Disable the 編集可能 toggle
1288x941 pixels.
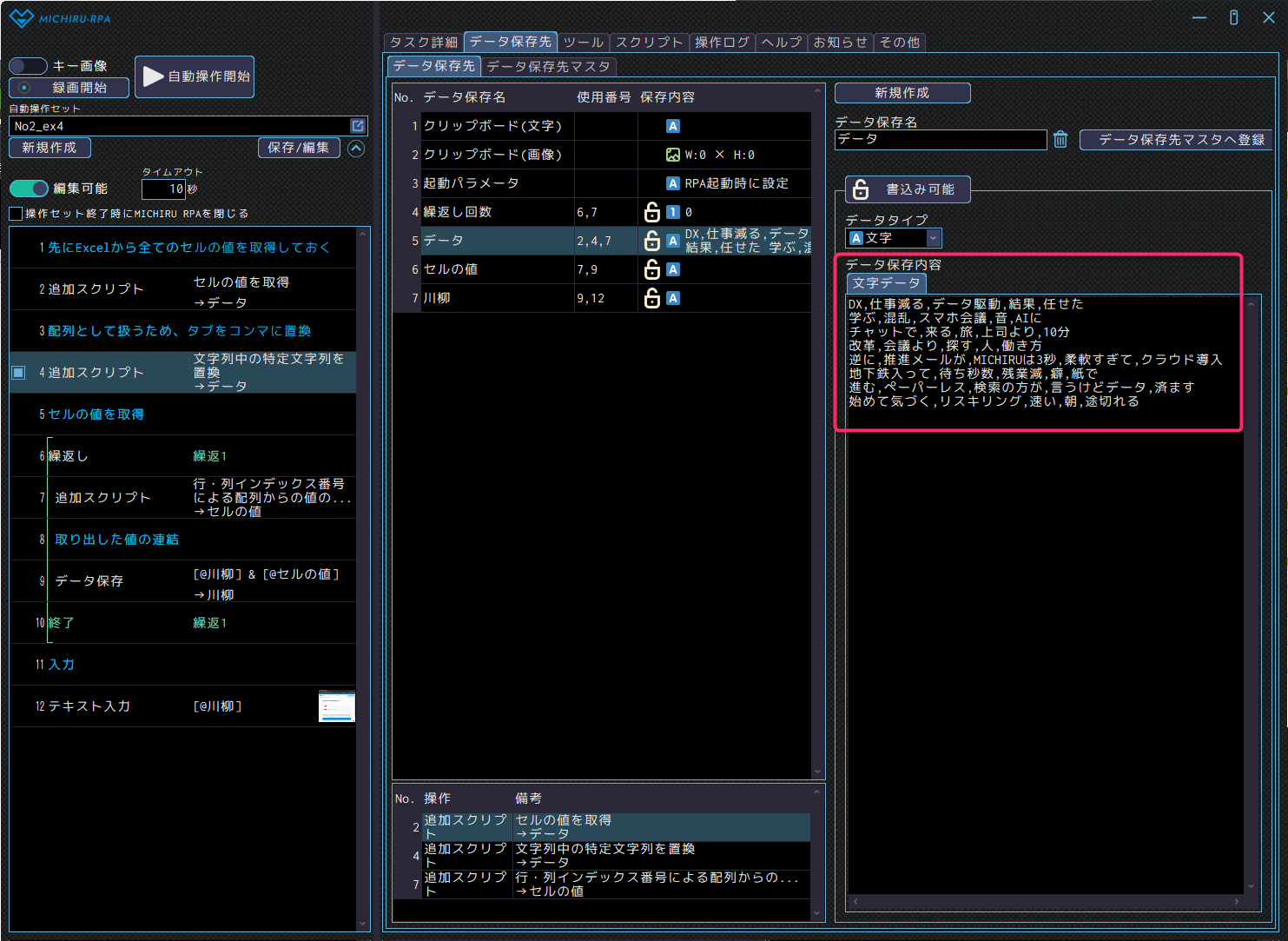[x=29, y=189]
